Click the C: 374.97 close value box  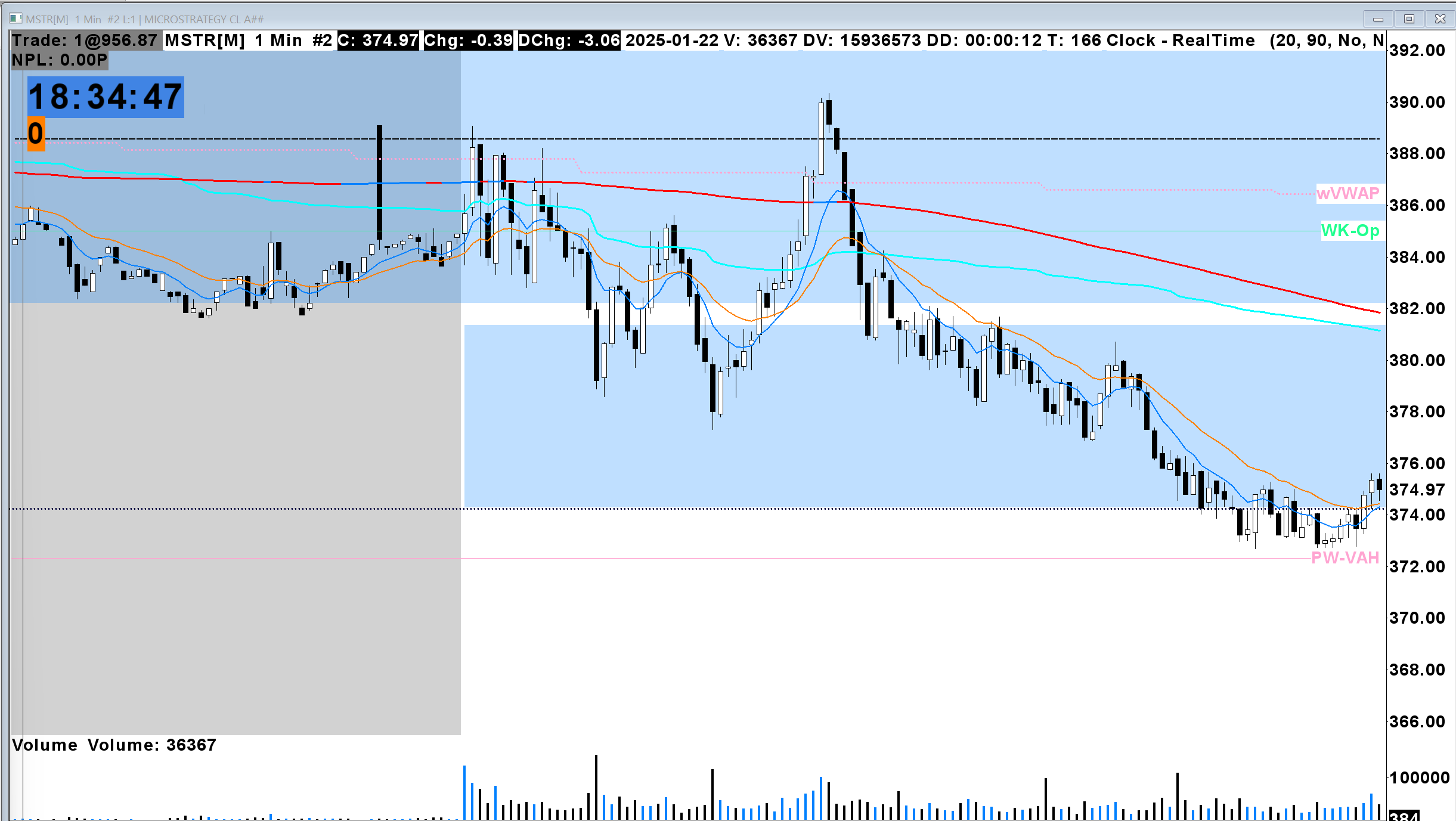pyautogui.click(x=378, y=41)
